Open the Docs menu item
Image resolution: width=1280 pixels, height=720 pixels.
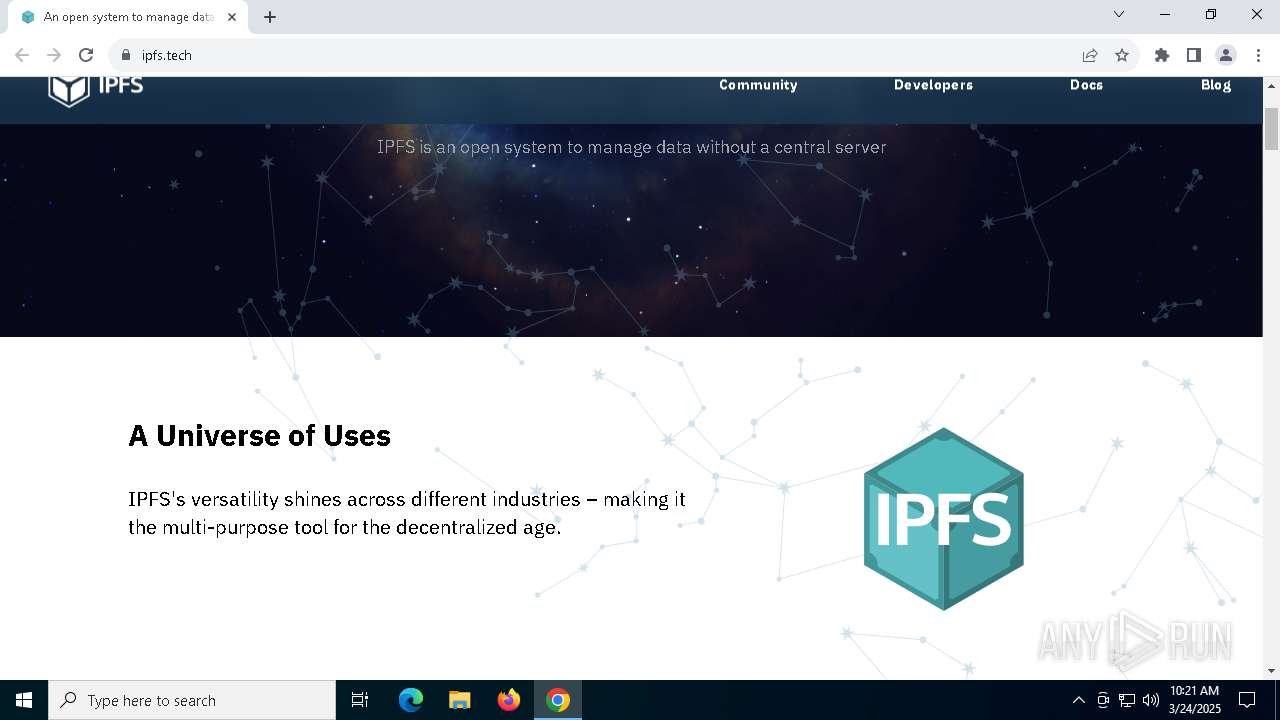pos(1086,85)
